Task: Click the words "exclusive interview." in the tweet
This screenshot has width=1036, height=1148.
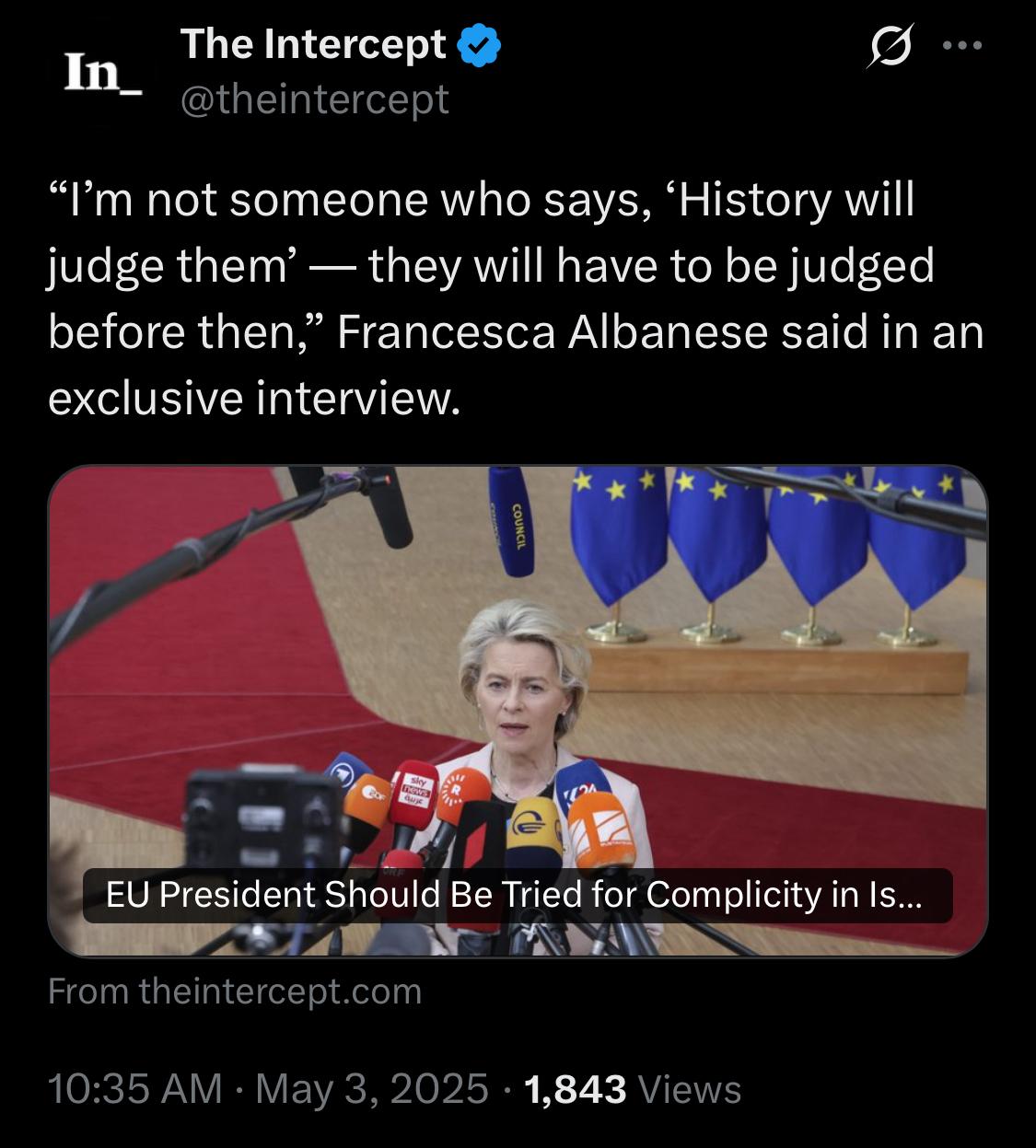Action: (253, 398)
